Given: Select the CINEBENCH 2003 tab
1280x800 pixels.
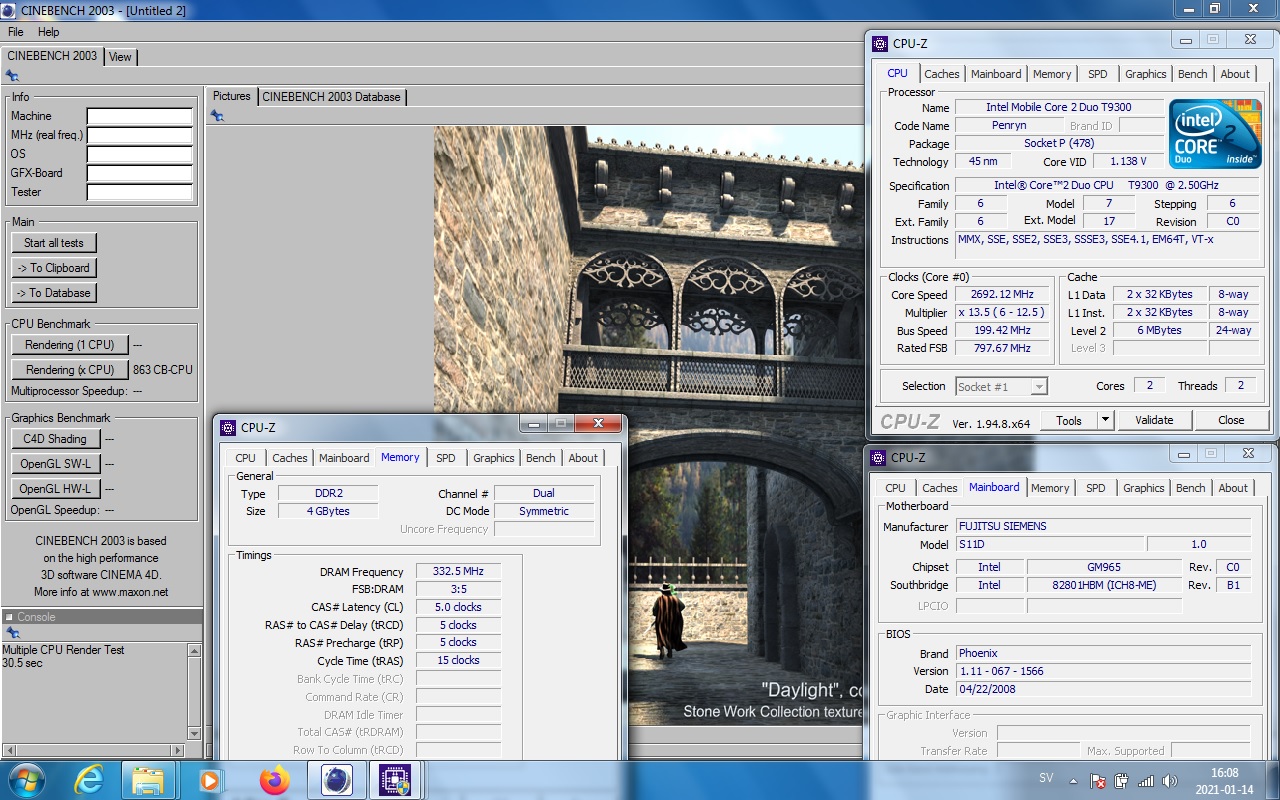Looking at the screenshot, I should pos(52,56).
